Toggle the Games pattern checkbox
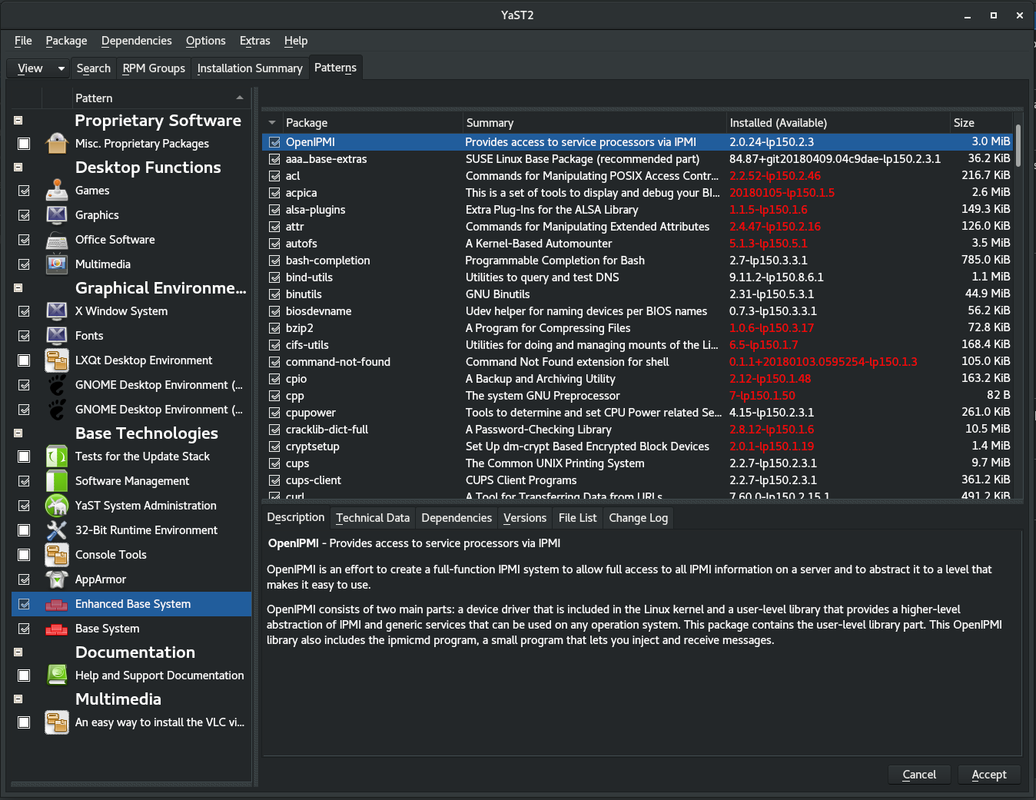 (x=24, y=190)
